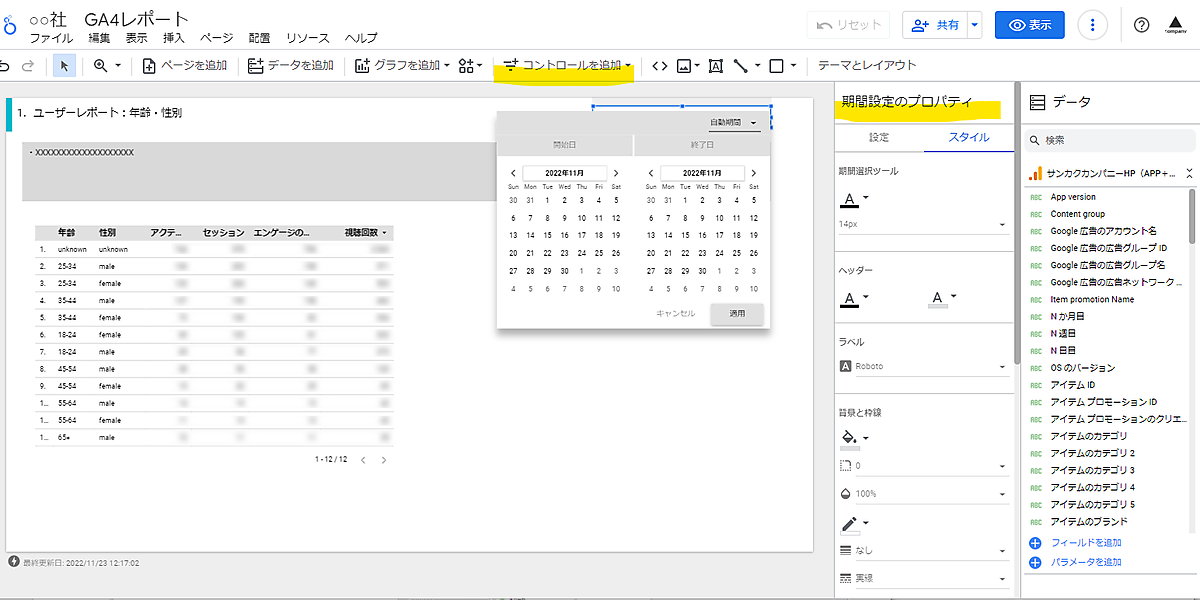
Task: Open the リソース menu
Action: [307, 38]
